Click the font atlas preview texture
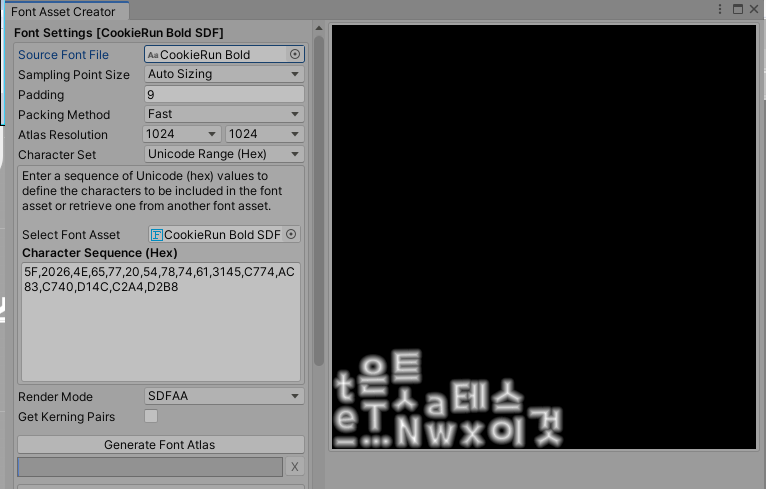 pos(544,237)
